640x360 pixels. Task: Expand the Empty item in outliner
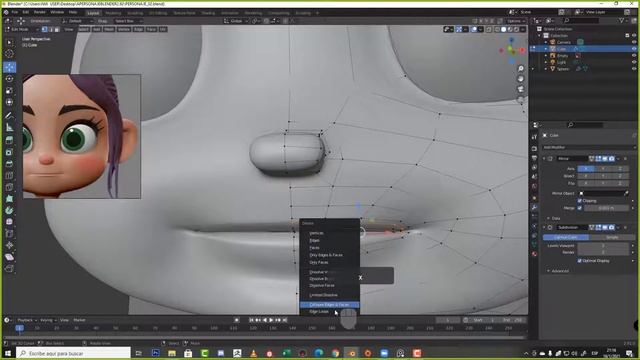(546, 56)
